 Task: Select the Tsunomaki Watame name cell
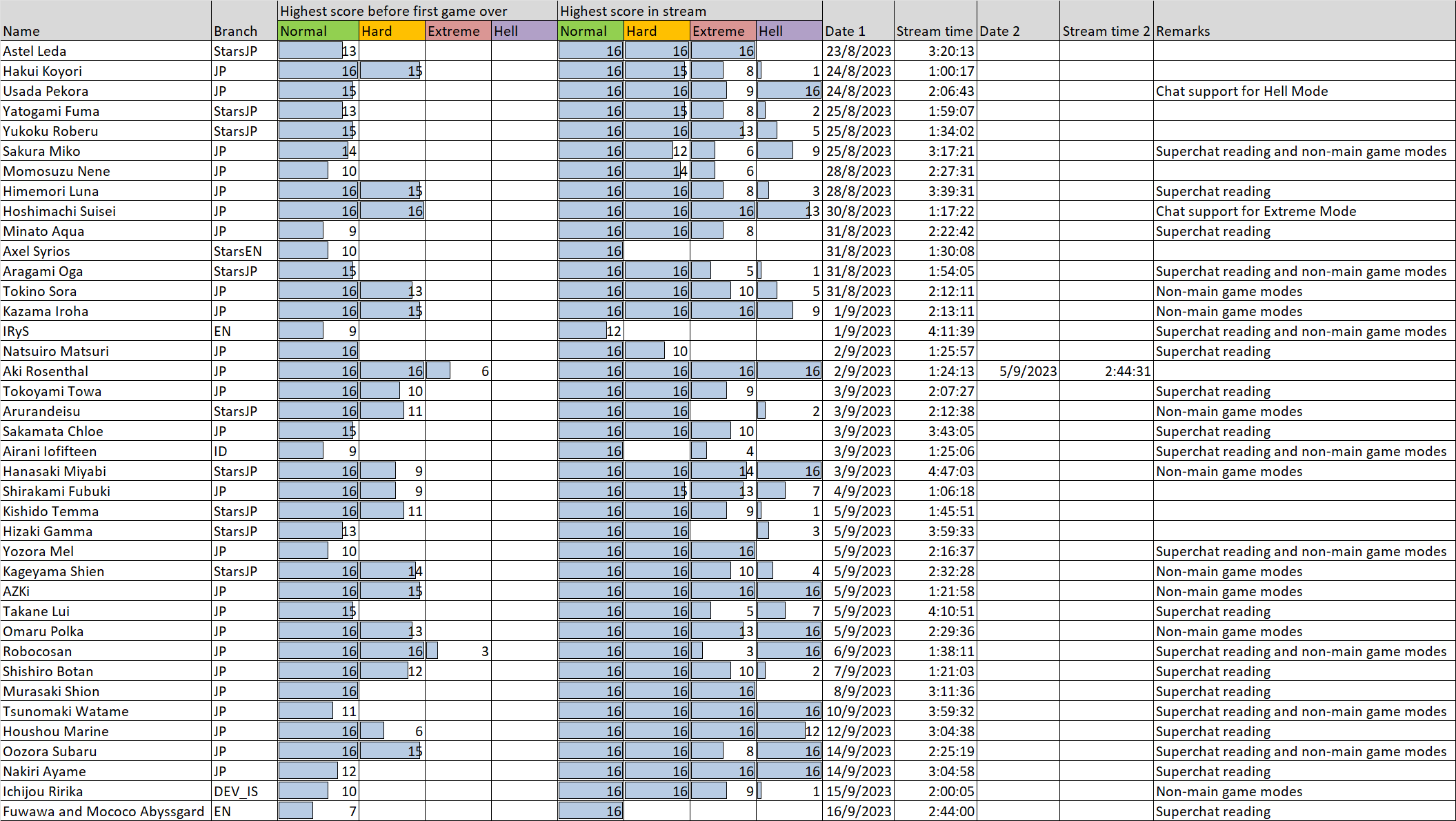coord(106,711)
